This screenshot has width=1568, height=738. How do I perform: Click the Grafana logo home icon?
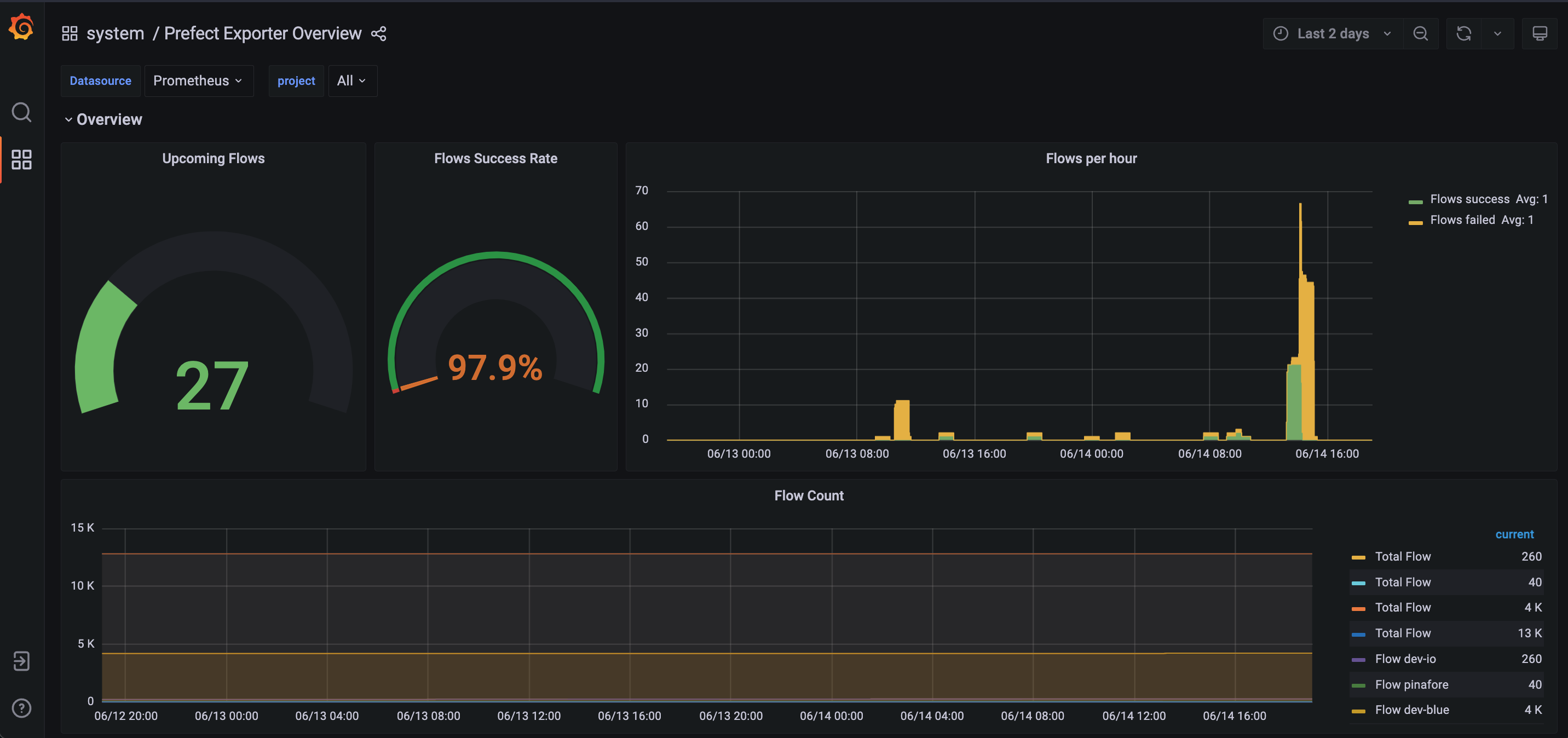pyautogui.click(x=22, y=27)
